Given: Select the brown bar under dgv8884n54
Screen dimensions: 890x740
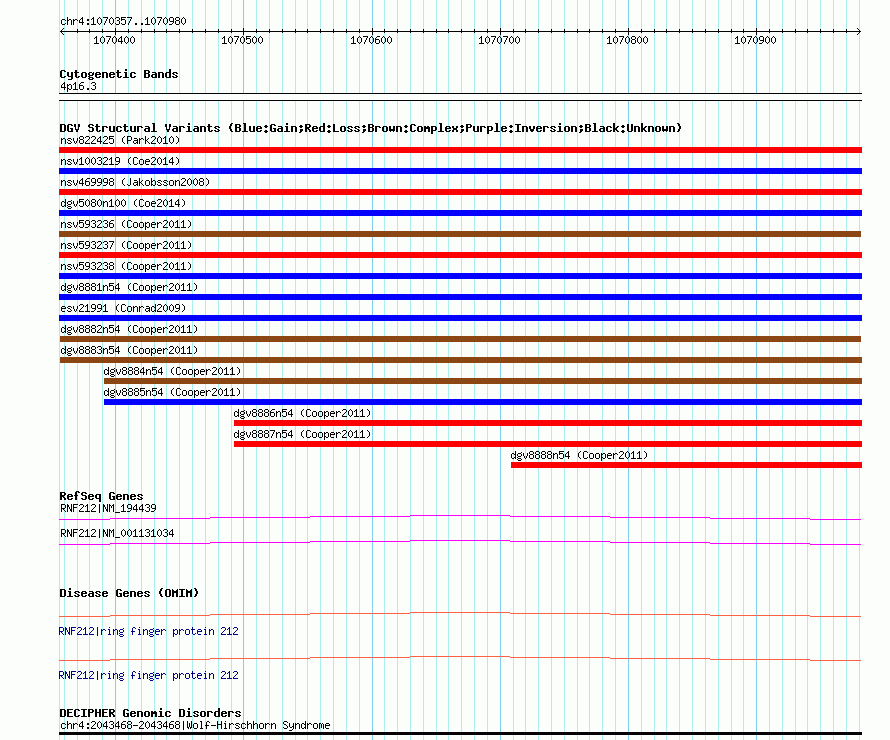Looking at the screenshot, I should pos(483,381).
